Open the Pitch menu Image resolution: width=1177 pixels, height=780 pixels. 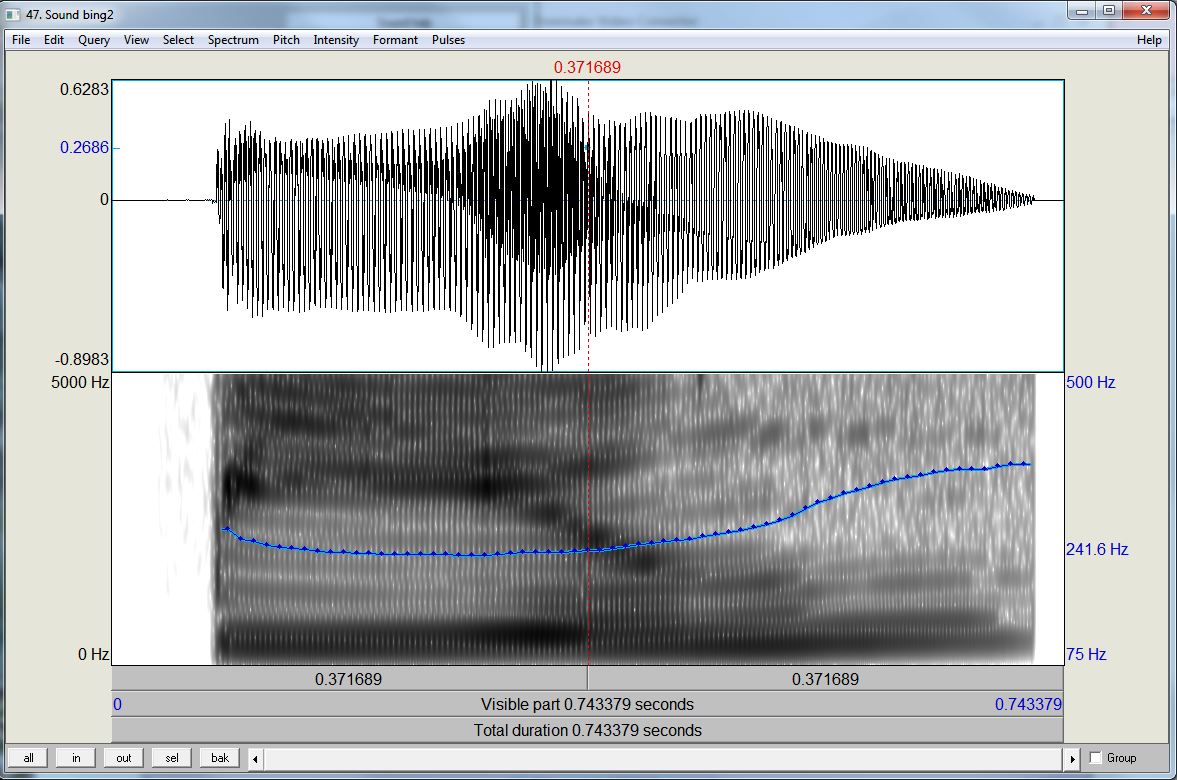(x=286, y=40)
